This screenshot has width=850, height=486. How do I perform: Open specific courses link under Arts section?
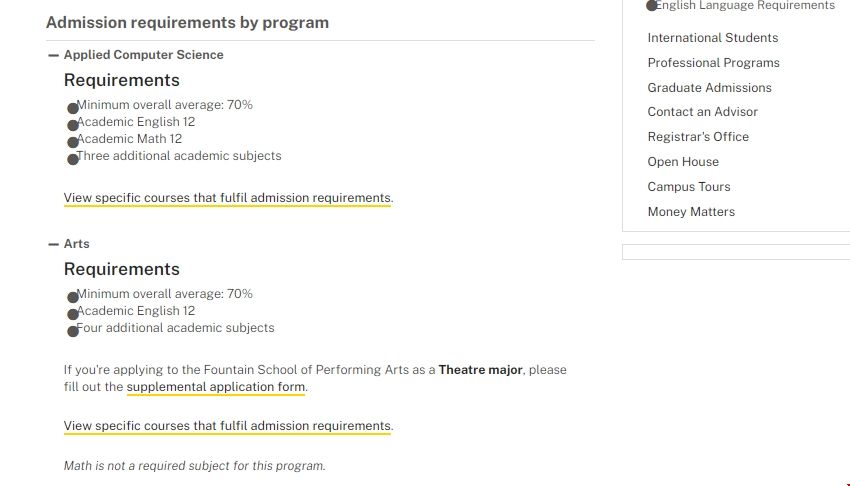coord(227,426)
